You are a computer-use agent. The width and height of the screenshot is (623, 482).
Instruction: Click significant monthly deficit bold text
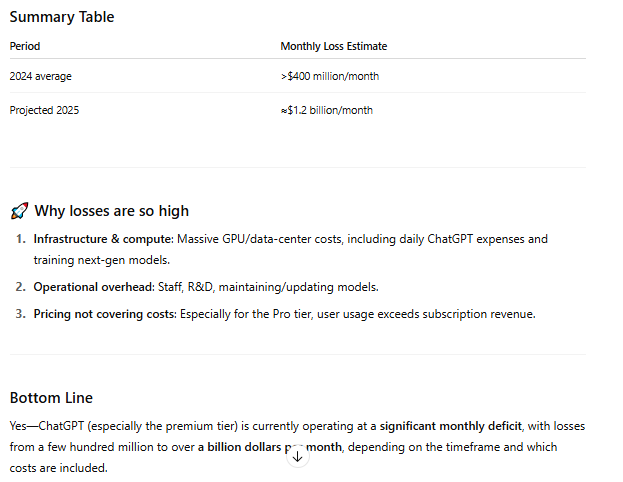tap(451, 426)
